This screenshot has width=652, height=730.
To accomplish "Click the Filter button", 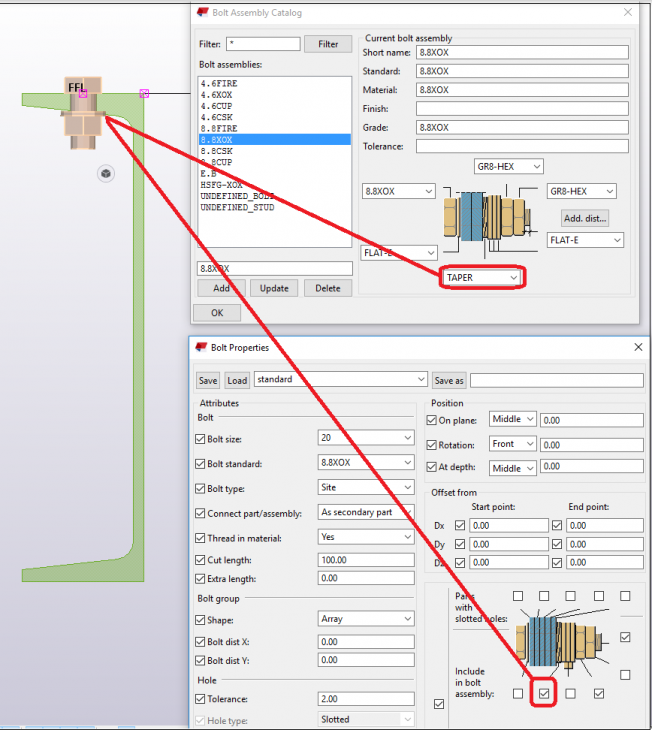I will (x=328, y=44).
